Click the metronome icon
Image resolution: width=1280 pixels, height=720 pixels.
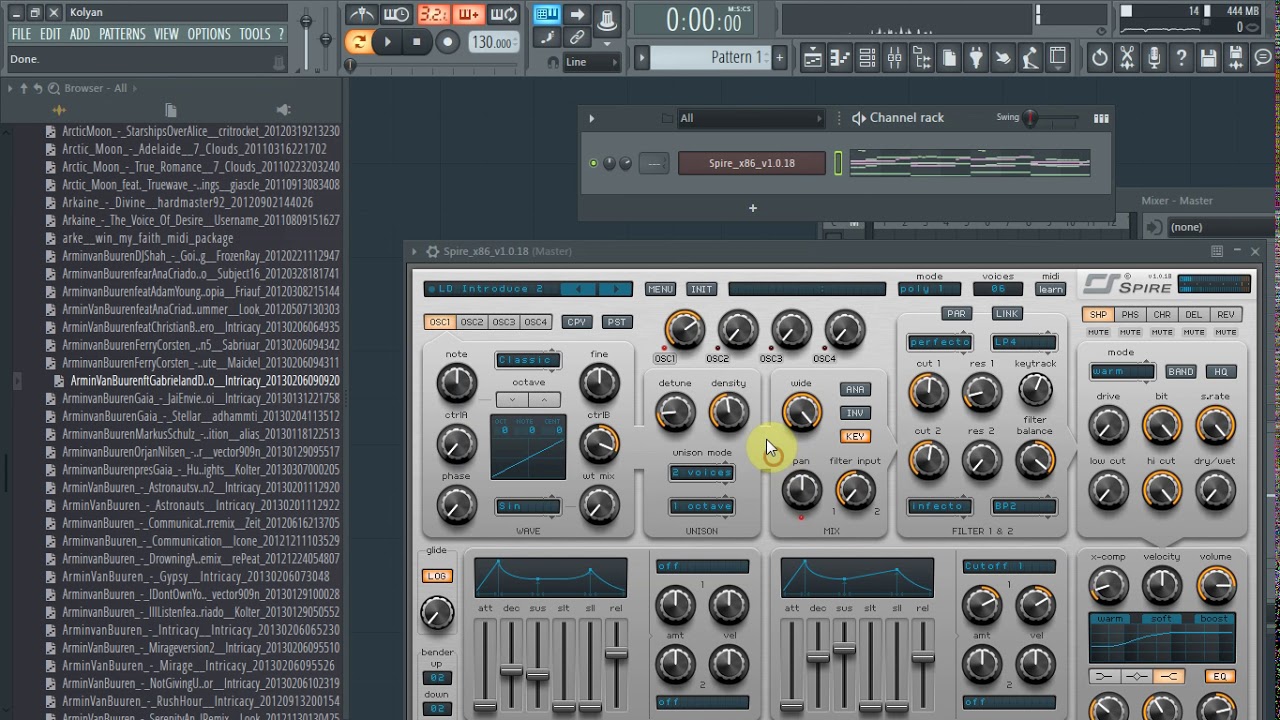coord(361,15)
